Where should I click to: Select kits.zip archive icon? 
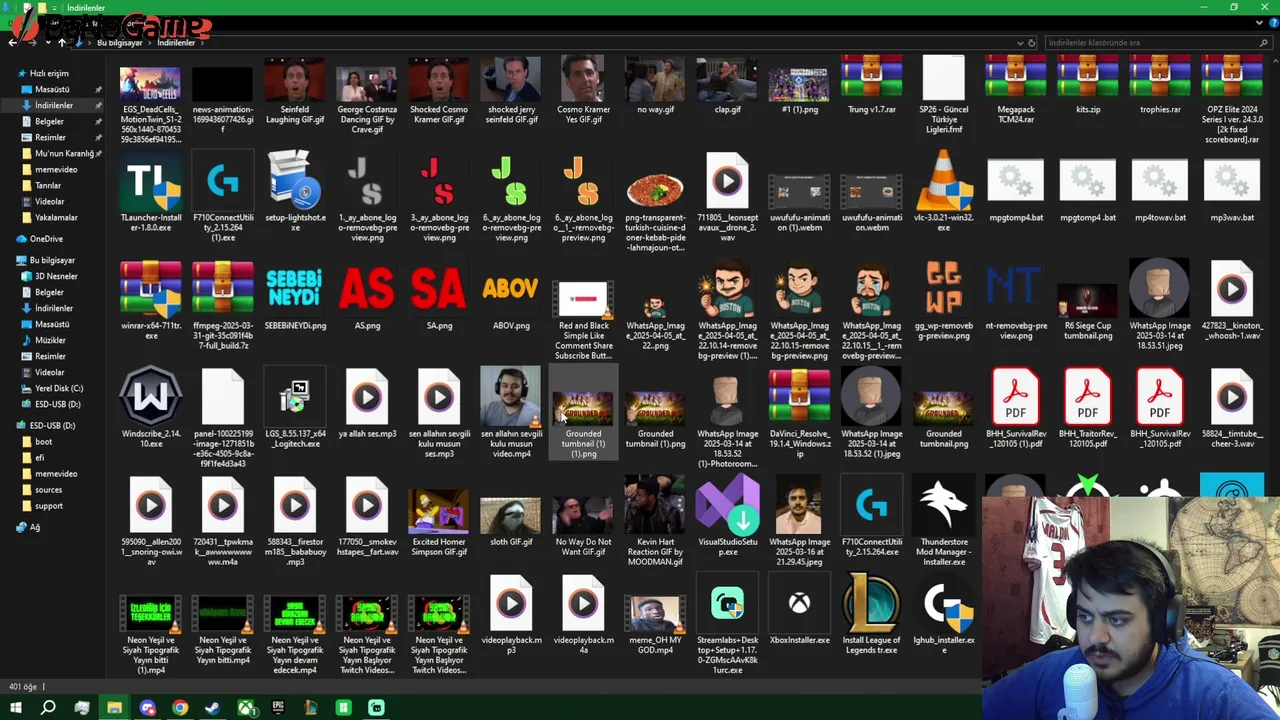point(1087,76)
